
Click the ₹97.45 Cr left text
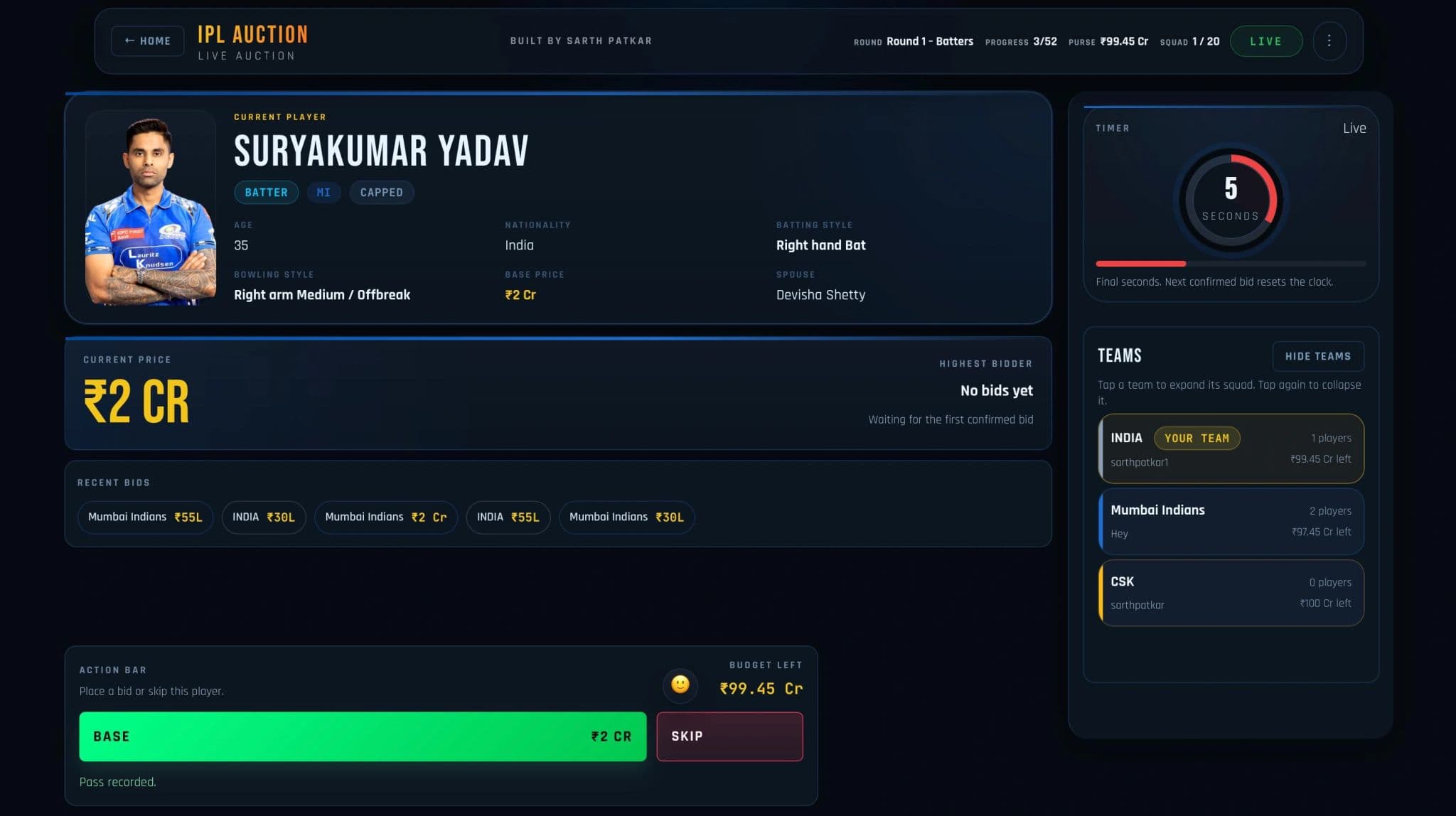[1321, 532]
